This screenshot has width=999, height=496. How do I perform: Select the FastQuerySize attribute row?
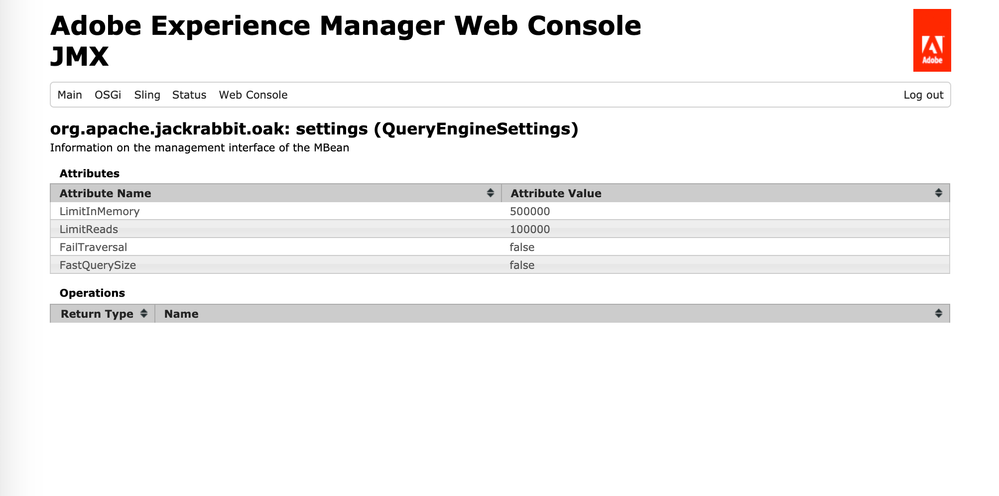(97, 265)
